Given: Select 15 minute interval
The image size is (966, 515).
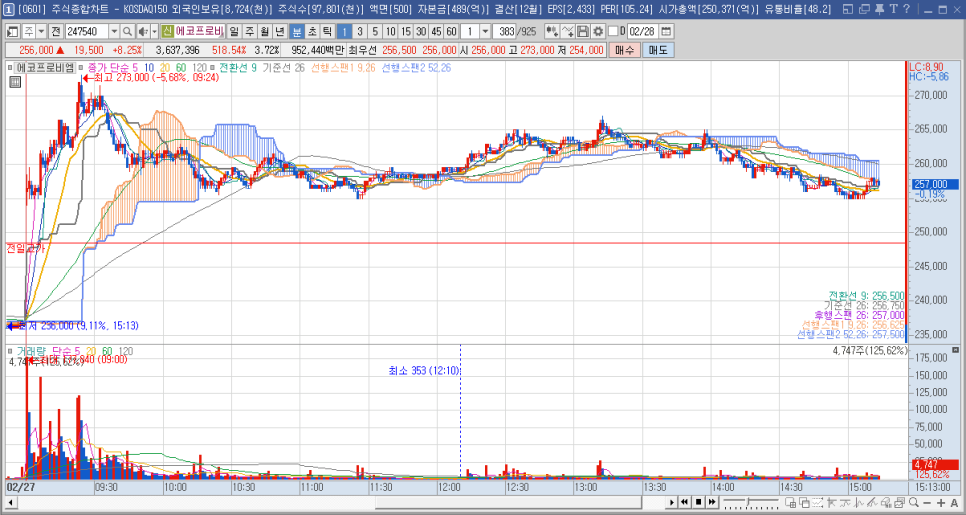Looking at the screenshot, I should (405, 31).
